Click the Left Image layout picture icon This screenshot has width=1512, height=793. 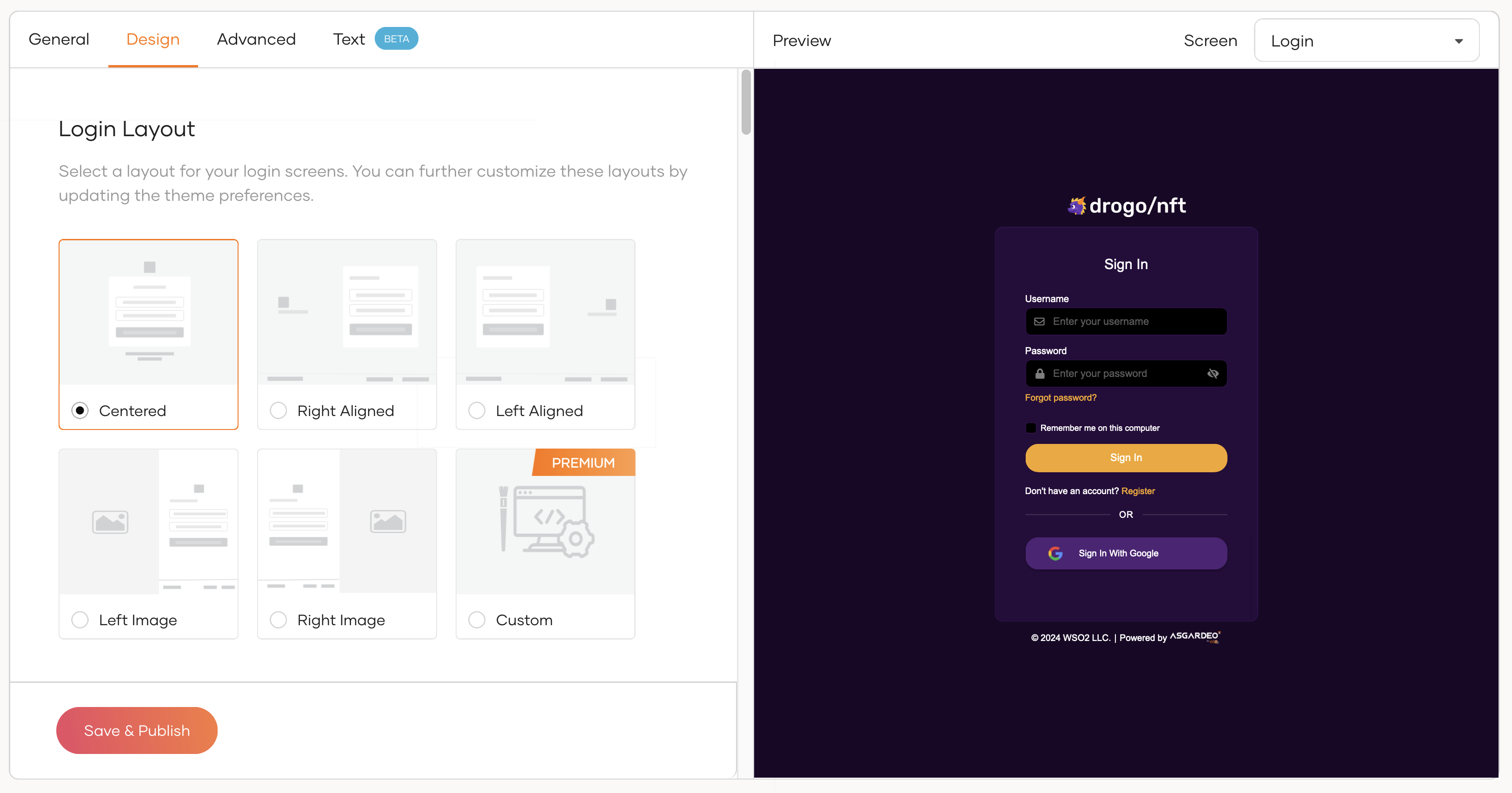pyautogui.click(x=110, y=522)
